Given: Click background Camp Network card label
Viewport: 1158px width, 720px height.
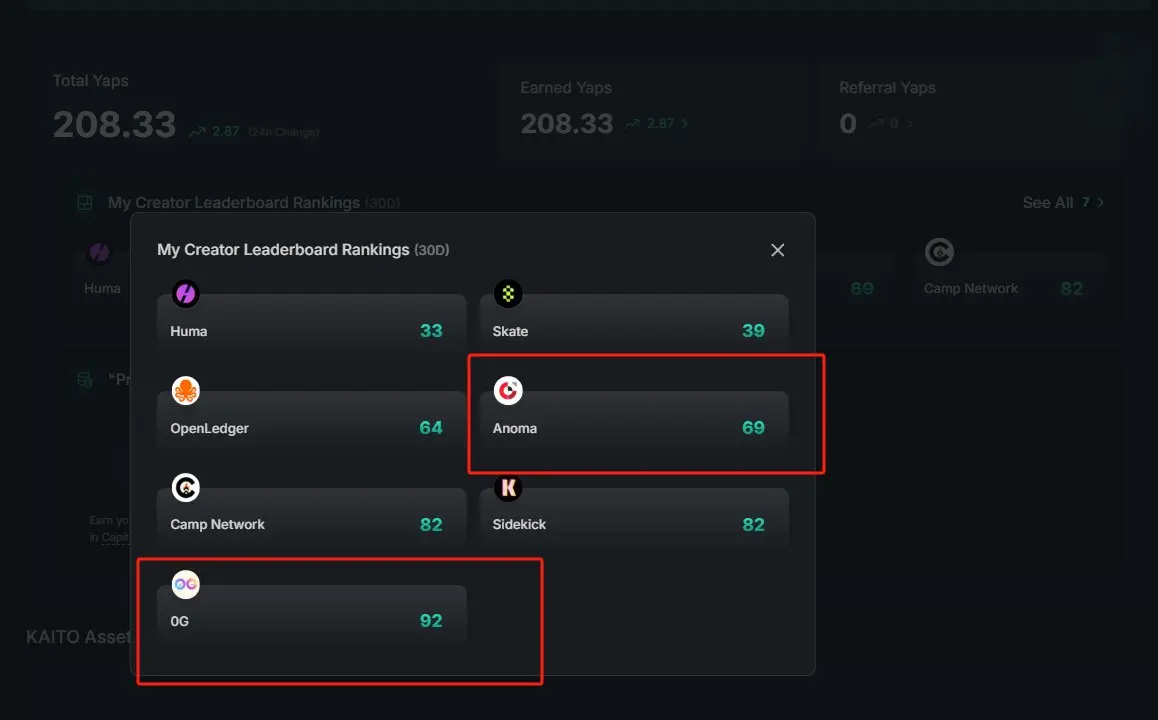Looking at the screenshot, I should click(970, 289).
